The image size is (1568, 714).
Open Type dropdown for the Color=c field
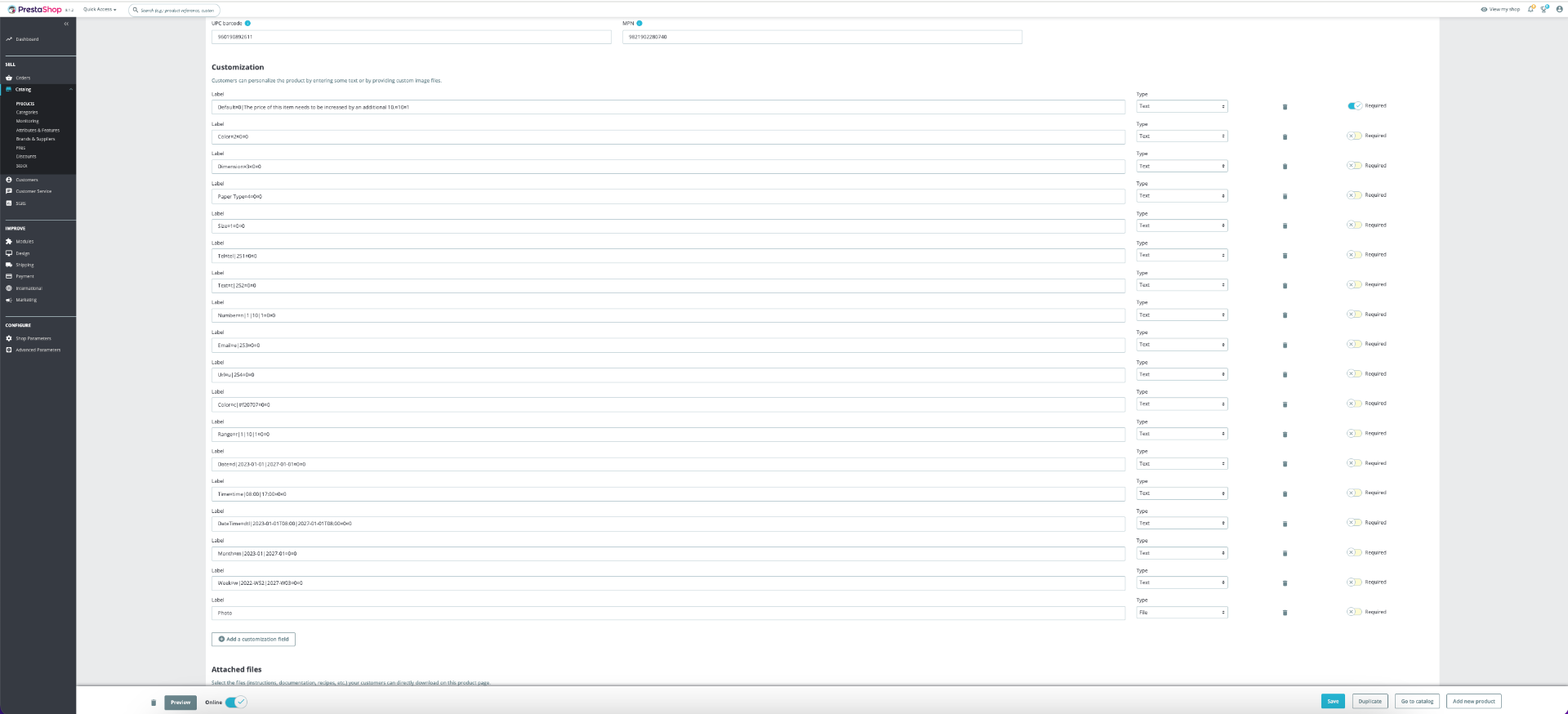1182,404
